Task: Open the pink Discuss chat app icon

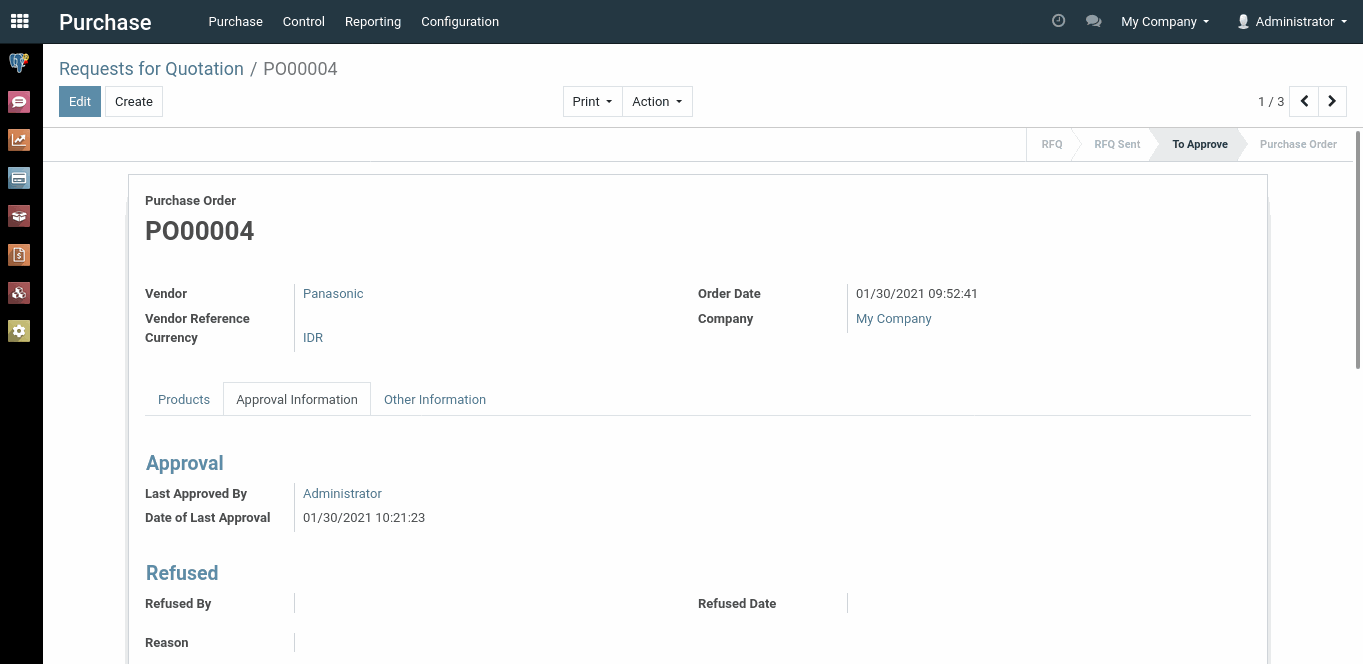Action: tap(19, 102)
